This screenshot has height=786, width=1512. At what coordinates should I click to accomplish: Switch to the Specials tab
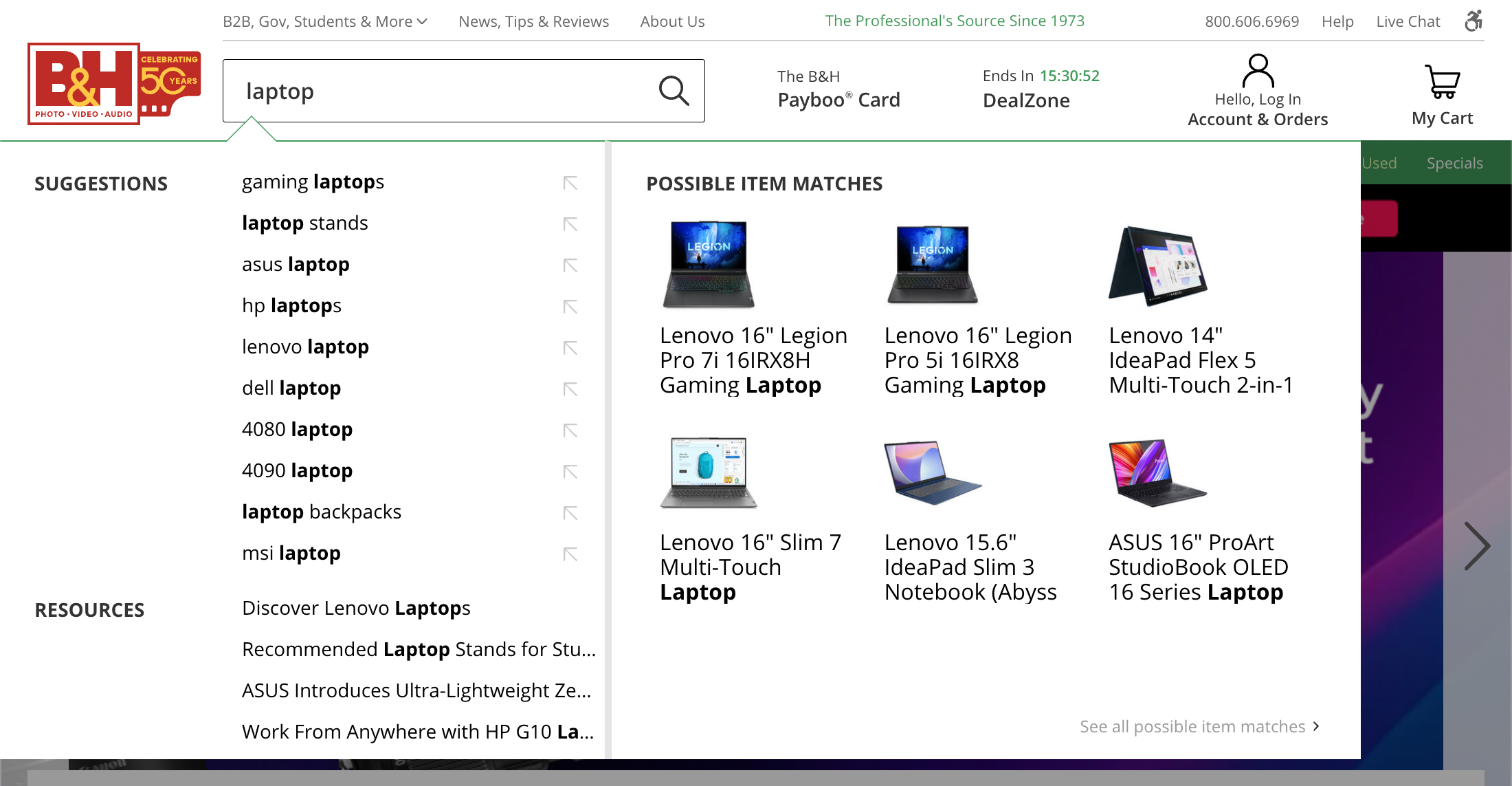(1454, 163)
